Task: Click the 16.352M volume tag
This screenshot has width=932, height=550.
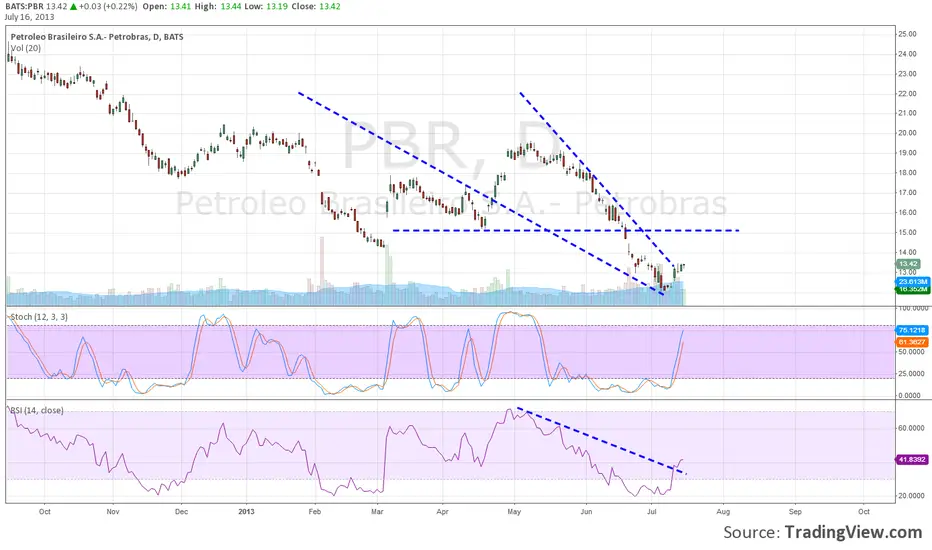Action: 912,289
